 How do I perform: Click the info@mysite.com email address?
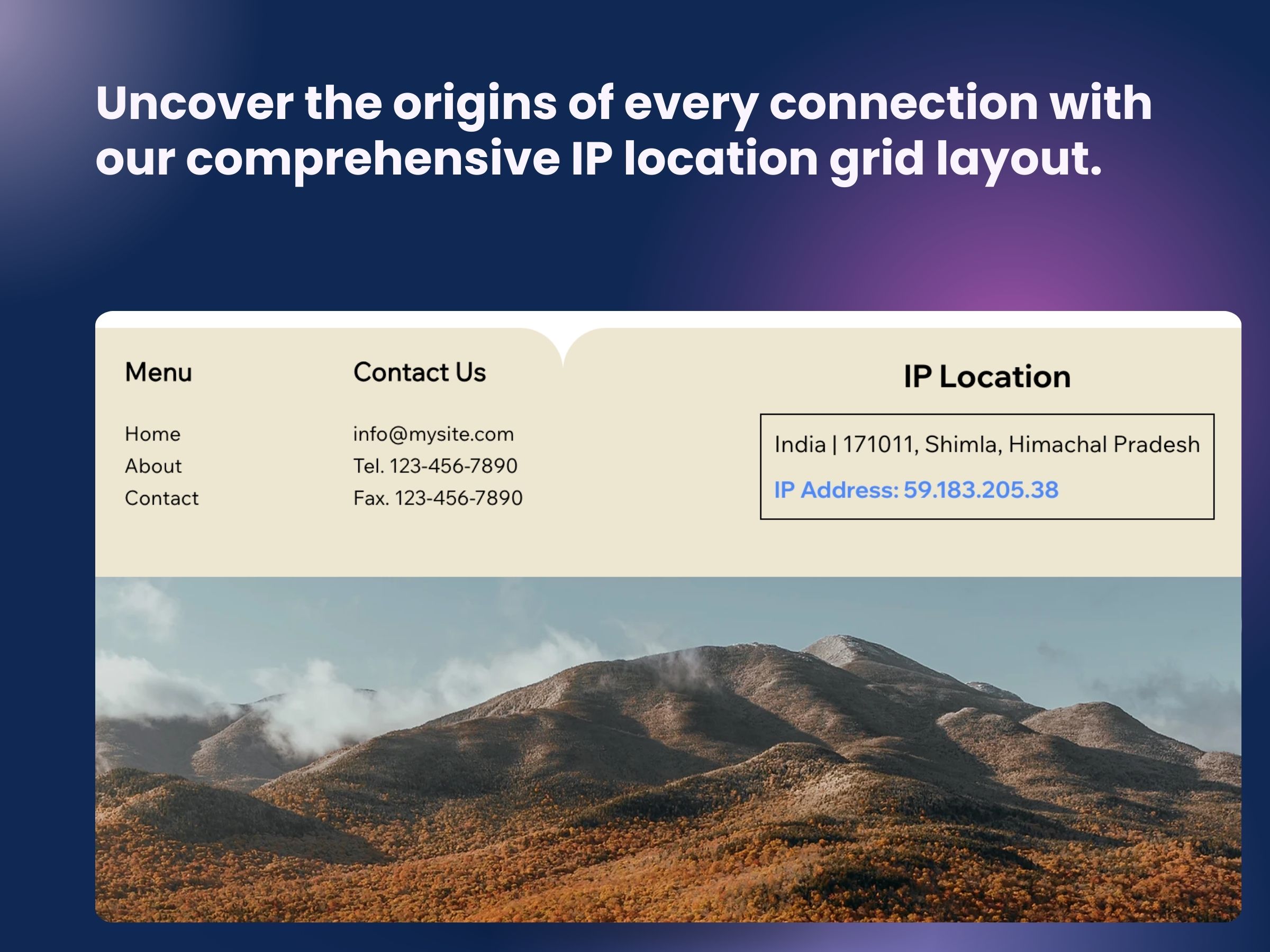(x=433, y=434)
